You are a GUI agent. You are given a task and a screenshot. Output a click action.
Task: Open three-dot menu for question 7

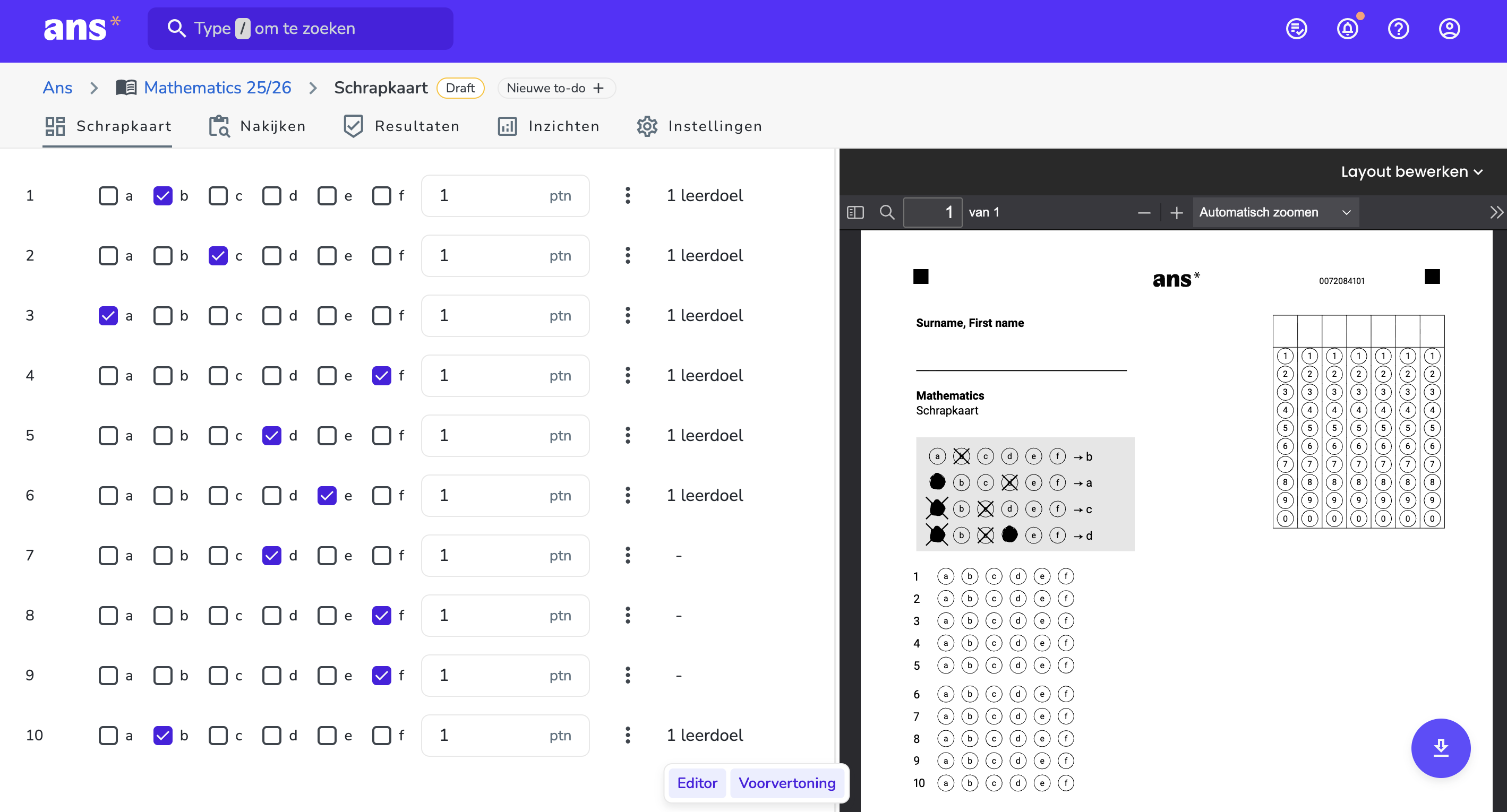(x=628, y=555)
